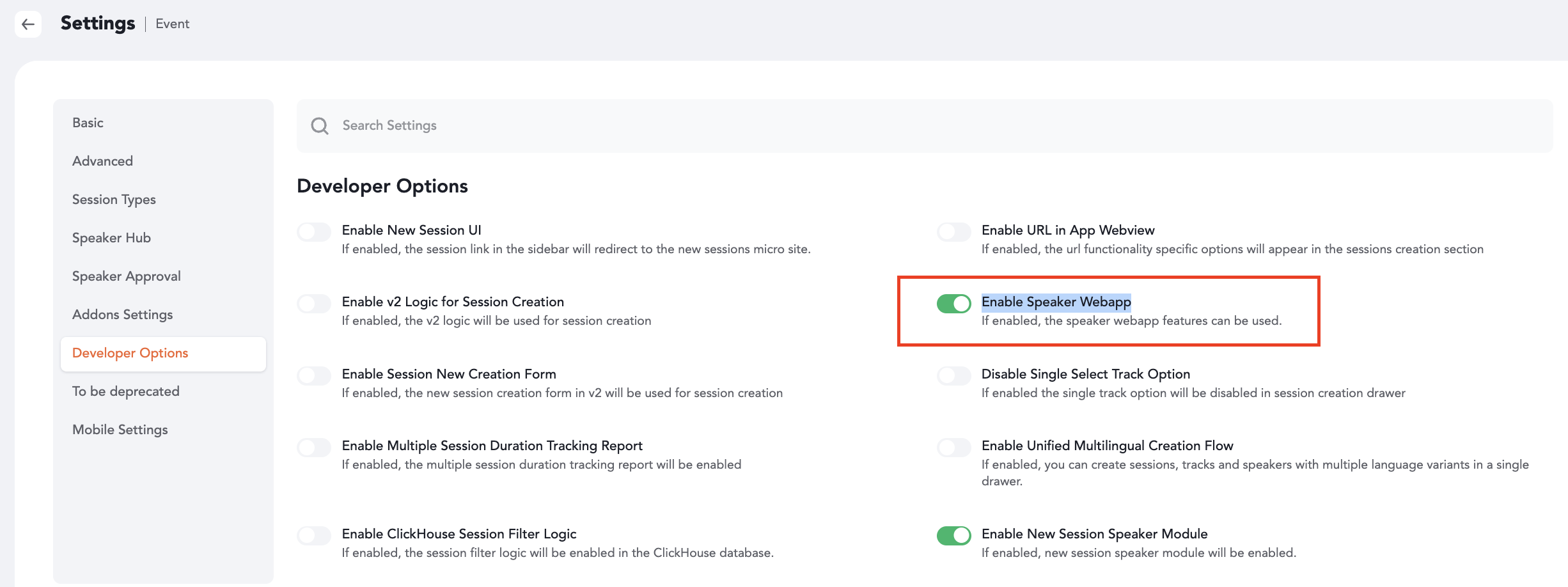Turn off New Session Speaker Module

click(x=953, y=535)
